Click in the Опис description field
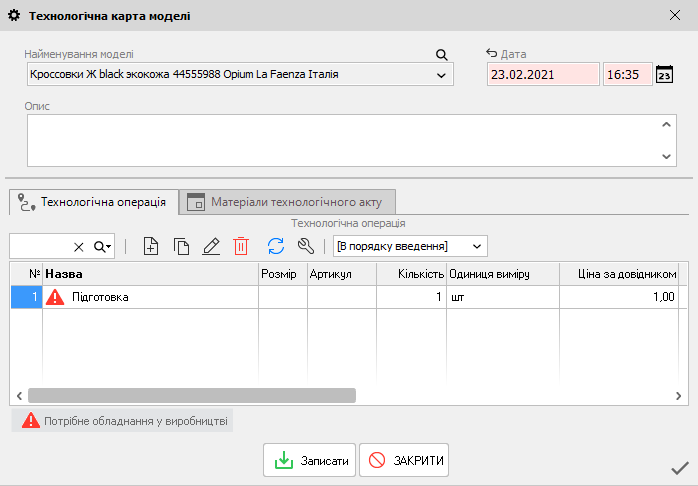The image size is (698, 486). tap(340, 139)
